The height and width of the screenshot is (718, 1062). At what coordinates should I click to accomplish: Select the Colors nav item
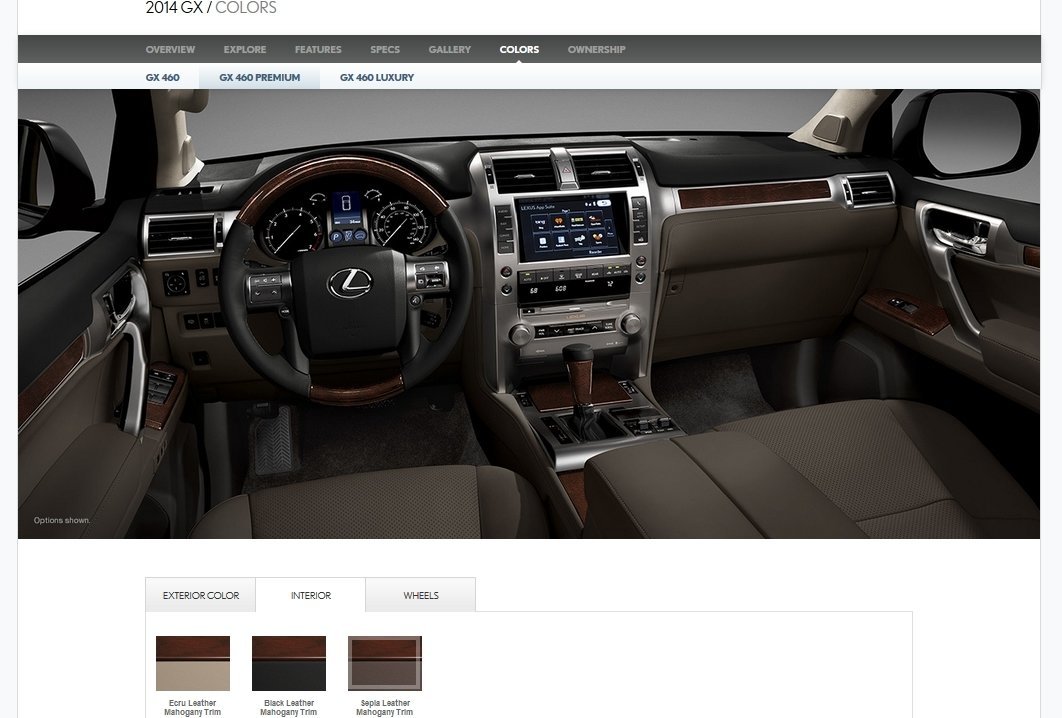pyautogui.click(x=519, y=49)
